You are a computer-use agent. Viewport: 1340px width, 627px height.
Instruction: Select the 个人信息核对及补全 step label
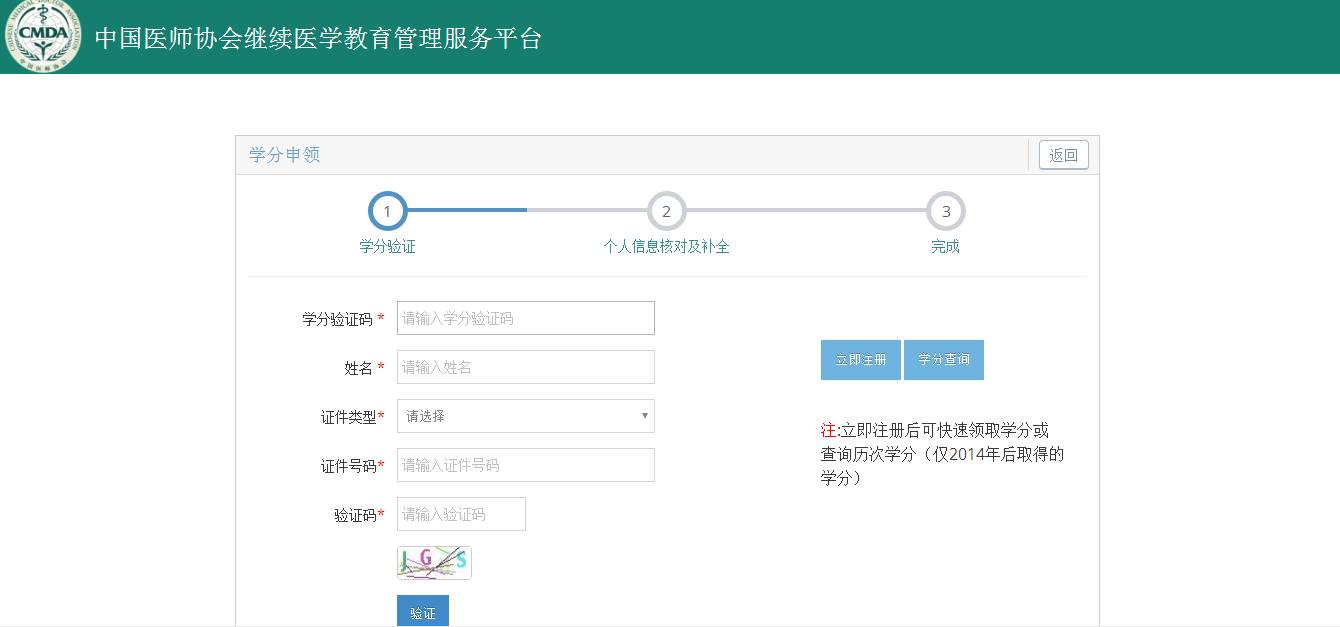tap(666, 247)
